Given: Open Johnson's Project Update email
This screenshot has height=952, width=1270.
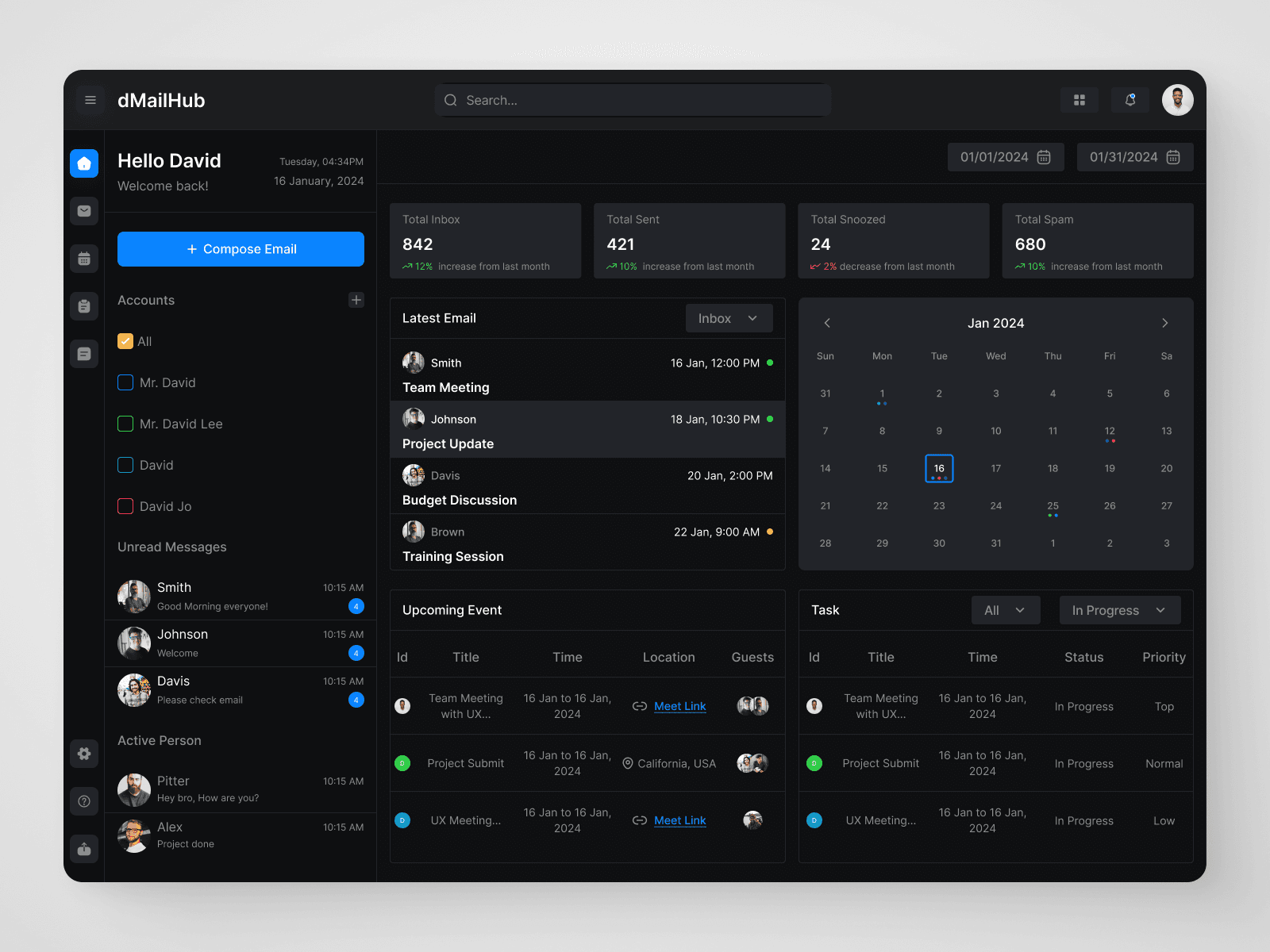Looking at the screenshot, I should click(587, 429).
